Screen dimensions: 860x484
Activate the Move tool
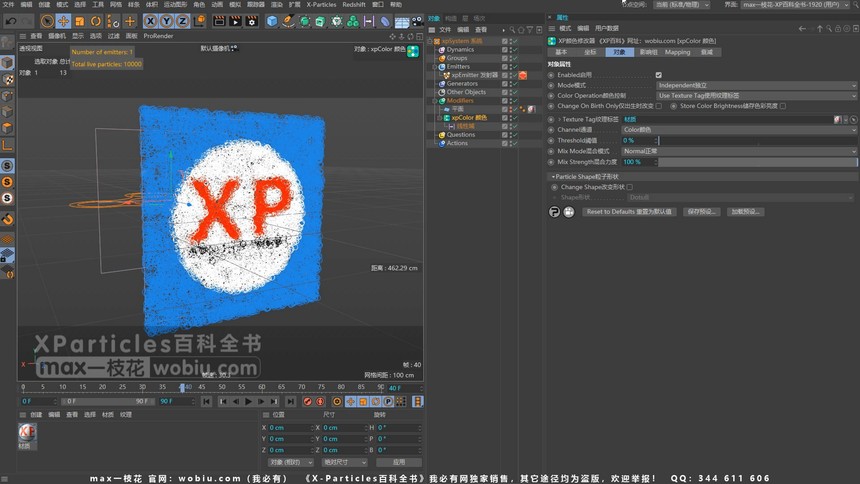[64, 21]
